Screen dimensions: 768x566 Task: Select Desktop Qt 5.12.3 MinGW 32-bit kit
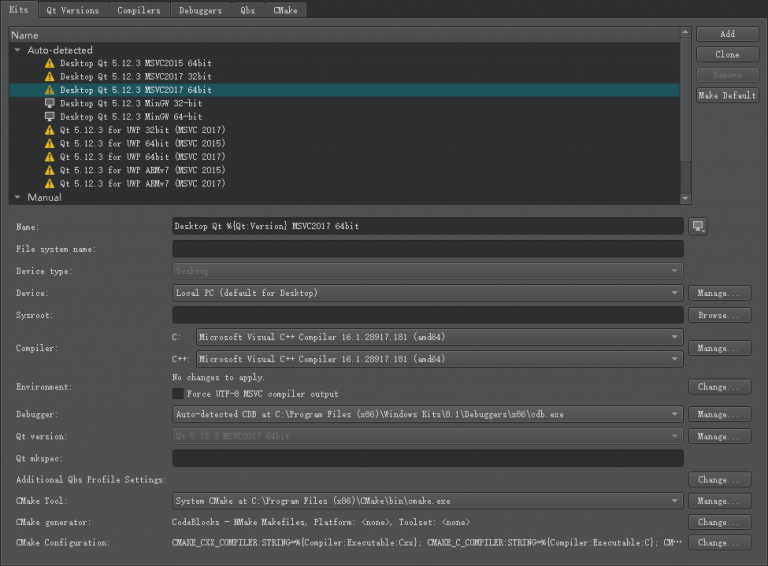345,103
